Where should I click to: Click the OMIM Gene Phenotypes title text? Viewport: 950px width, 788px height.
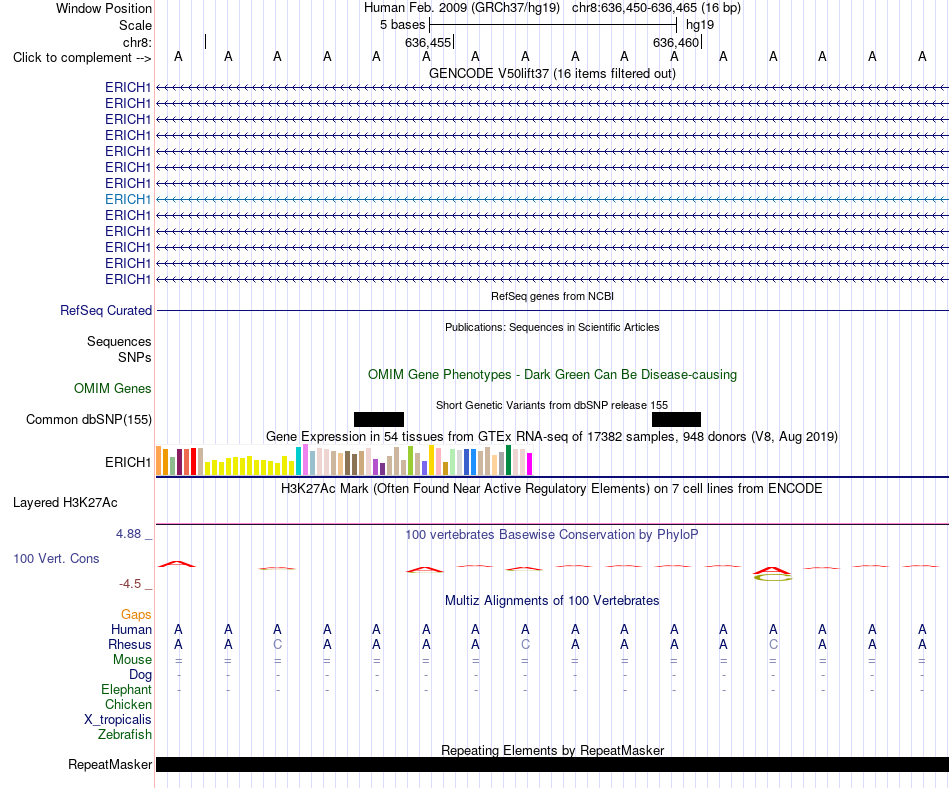pyautogui.click(x=552, y=374)
